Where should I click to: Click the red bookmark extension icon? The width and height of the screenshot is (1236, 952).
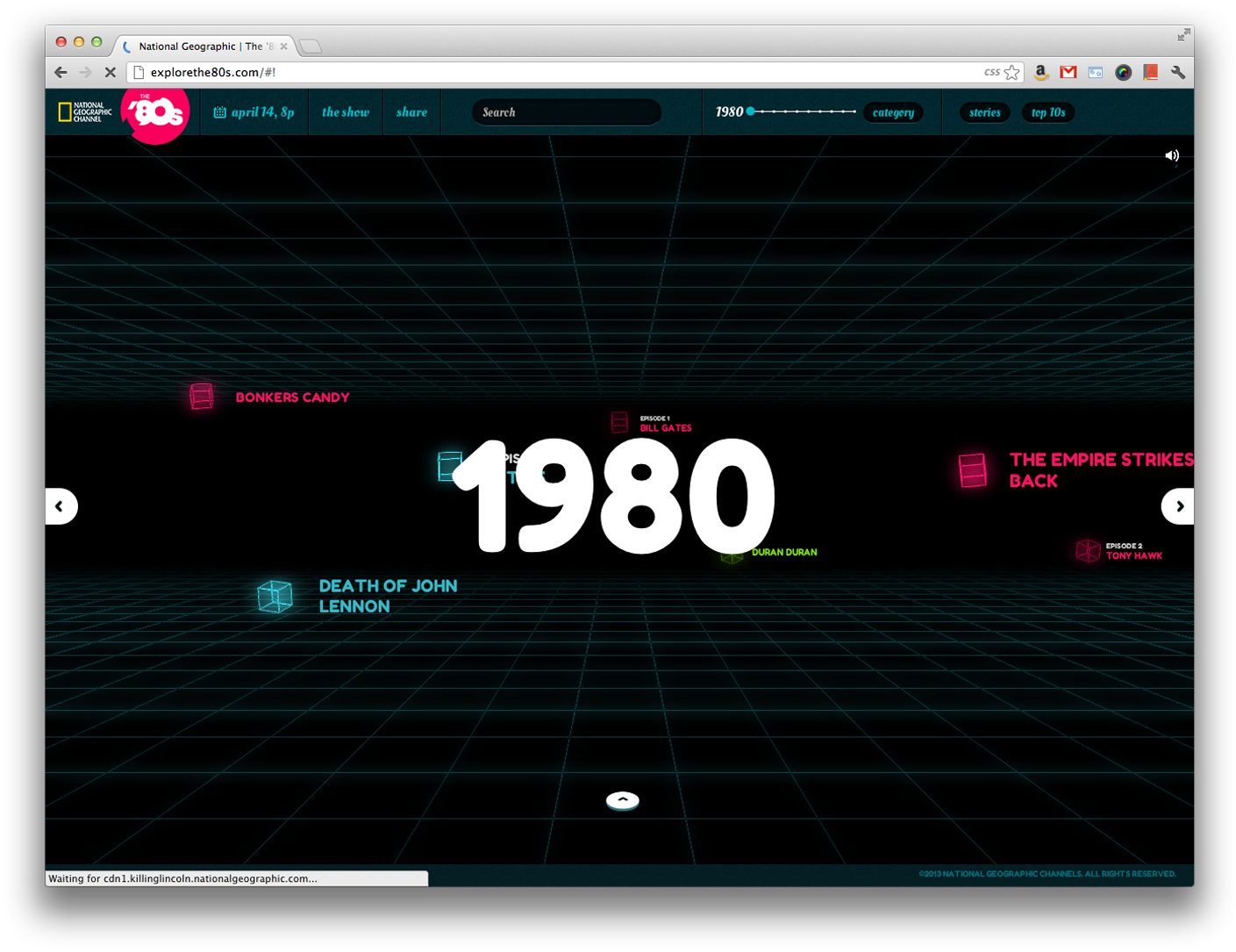[1151, 73]
